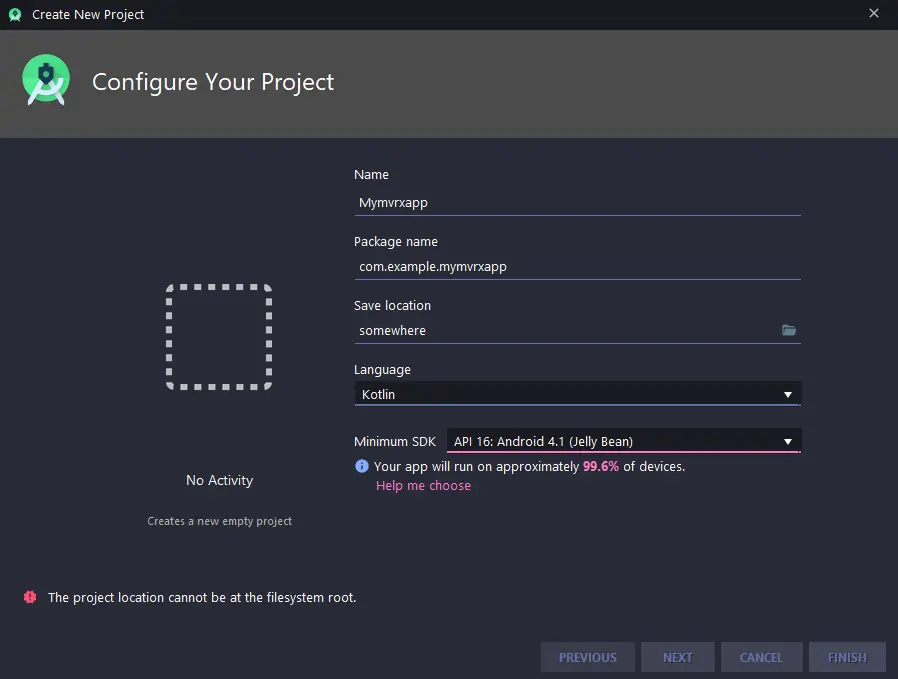898x679 pixels.
Task: Click the Save location field showing somewhere
Action: [x=565, y=331]
